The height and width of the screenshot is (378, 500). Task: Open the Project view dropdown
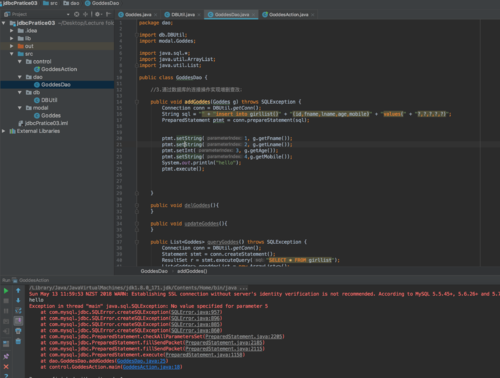pyautogui.click(x=68, y=14)
